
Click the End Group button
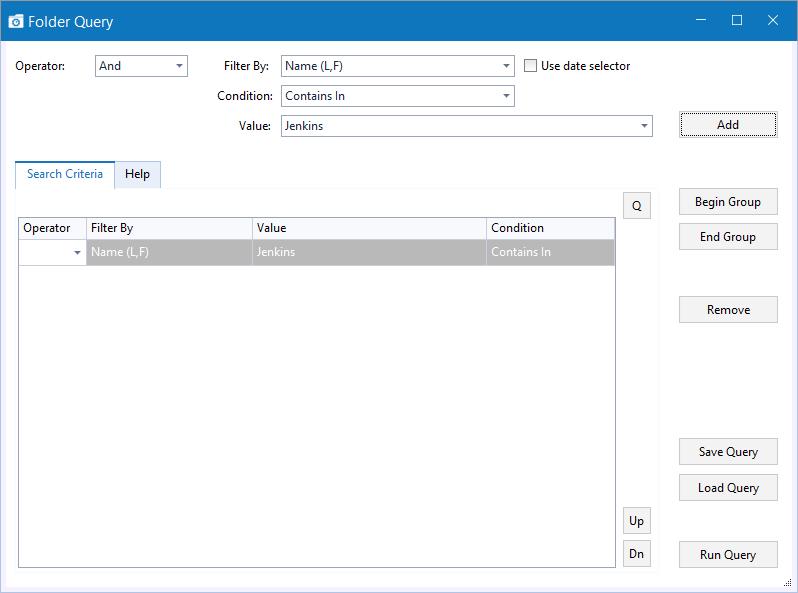728,236
